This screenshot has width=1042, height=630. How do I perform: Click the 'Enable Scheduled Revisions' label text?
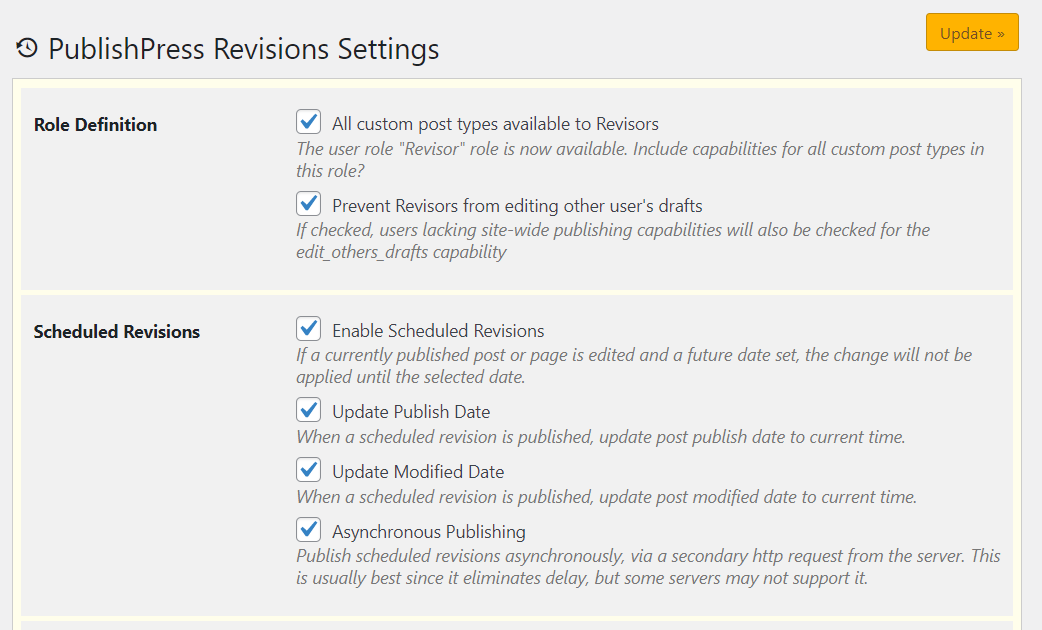coord(438,331)
